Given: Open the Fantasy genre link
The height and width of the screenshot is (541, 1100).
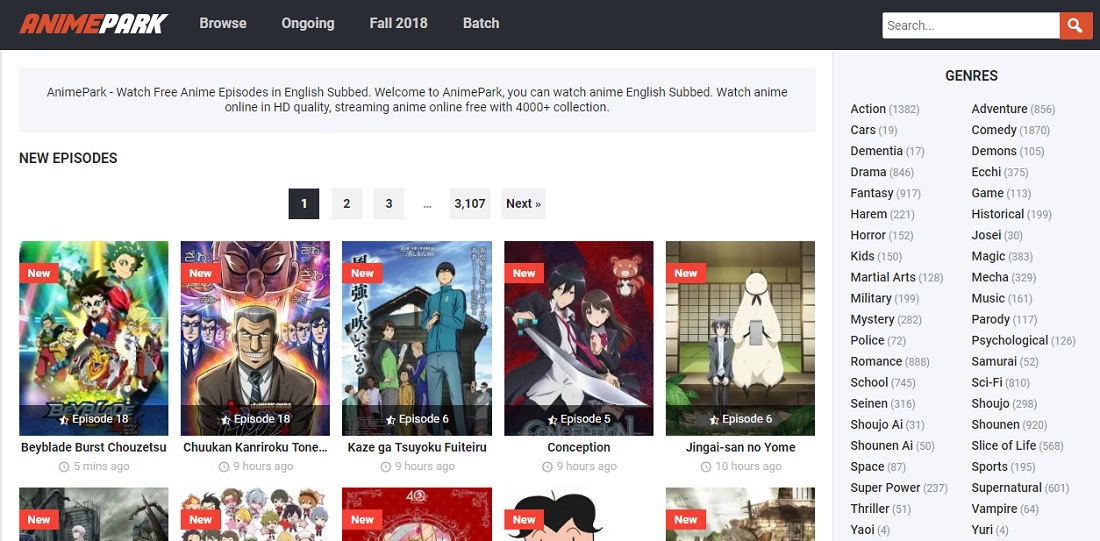Looking at the screenshot, I should (871, 193).
